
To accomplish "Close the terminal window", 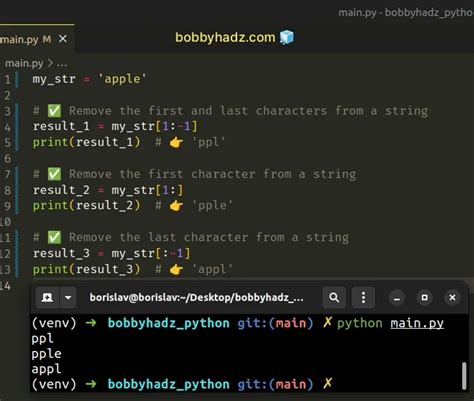I will [452, 297].
